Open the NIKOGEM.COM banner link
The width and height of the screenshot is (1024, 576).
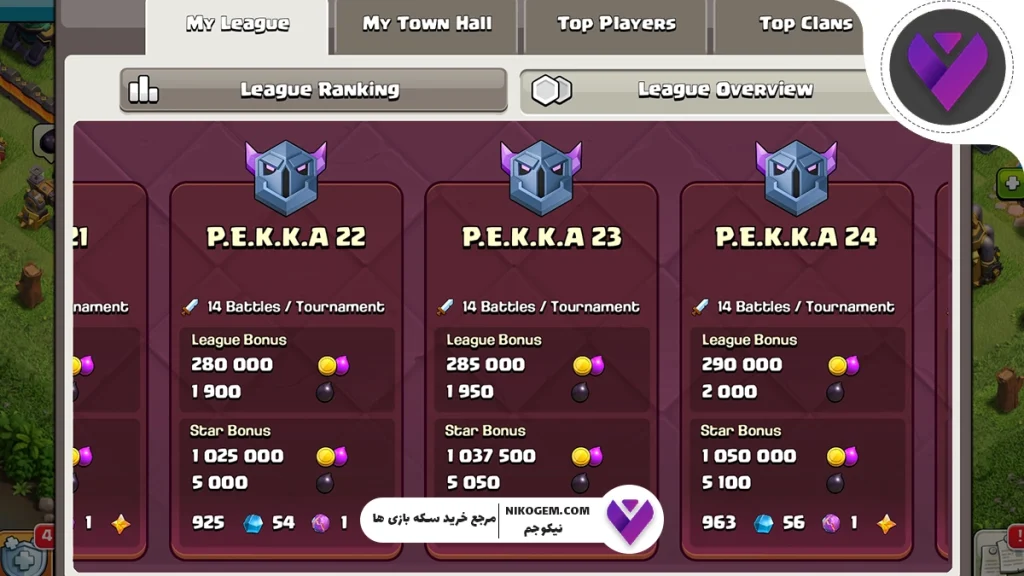[x=511, y=520]
